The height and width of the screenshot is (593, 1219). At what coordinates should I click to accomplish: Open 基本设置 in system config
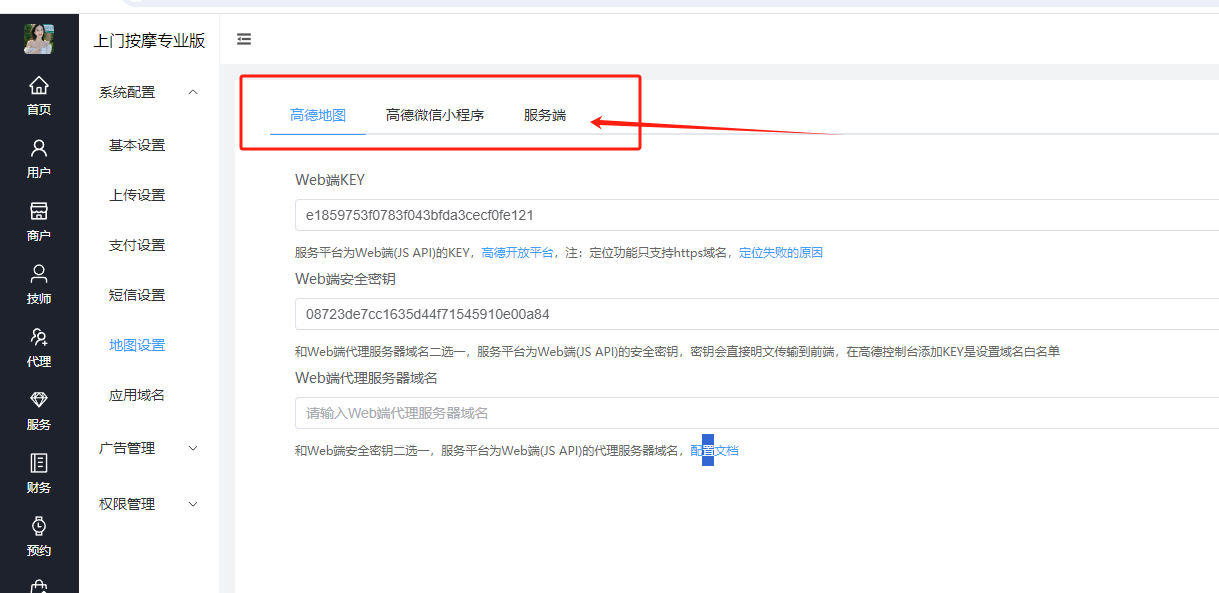pos(137,145)
